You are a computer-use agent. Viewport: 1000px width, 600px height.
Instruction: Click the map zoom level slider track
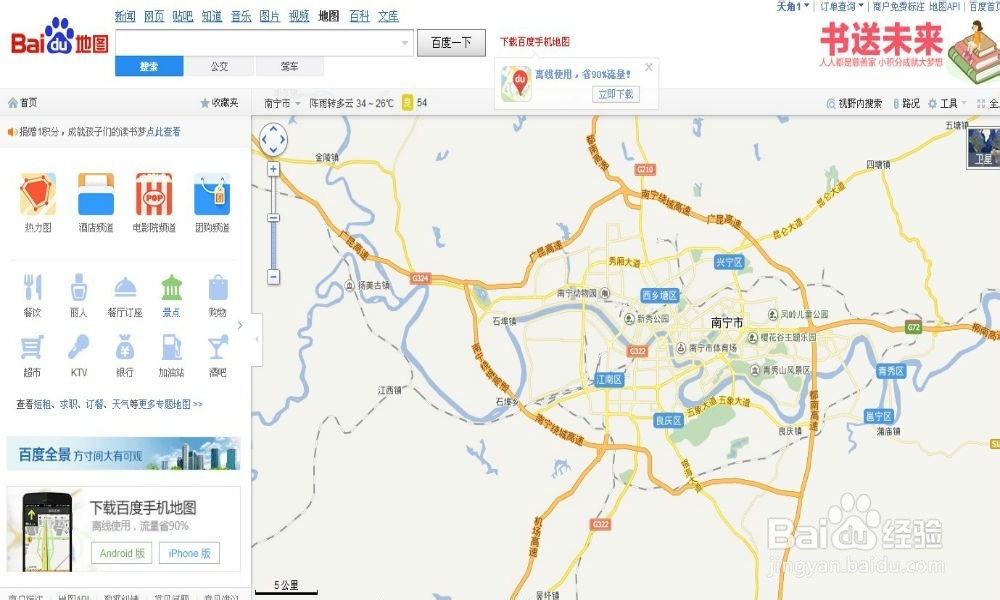[x=274, y=223]
